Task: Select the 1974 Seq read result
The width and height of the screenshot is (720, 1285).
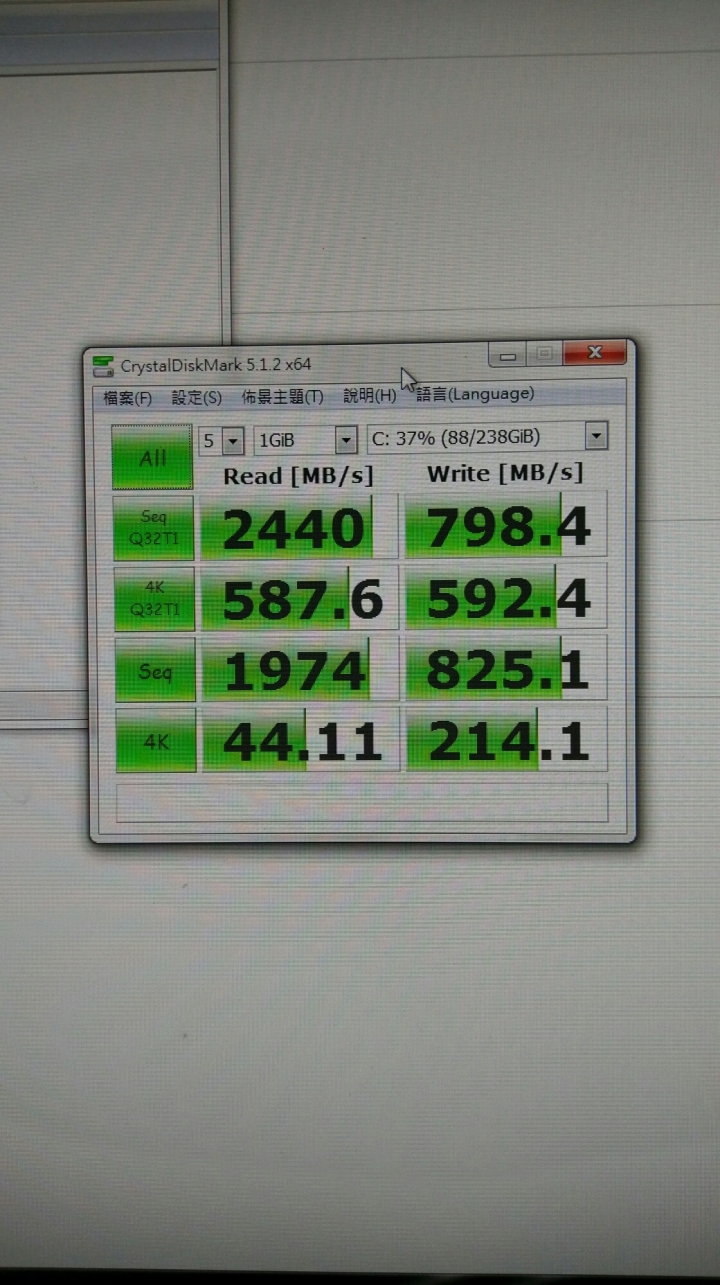Action: coord(300,669)
